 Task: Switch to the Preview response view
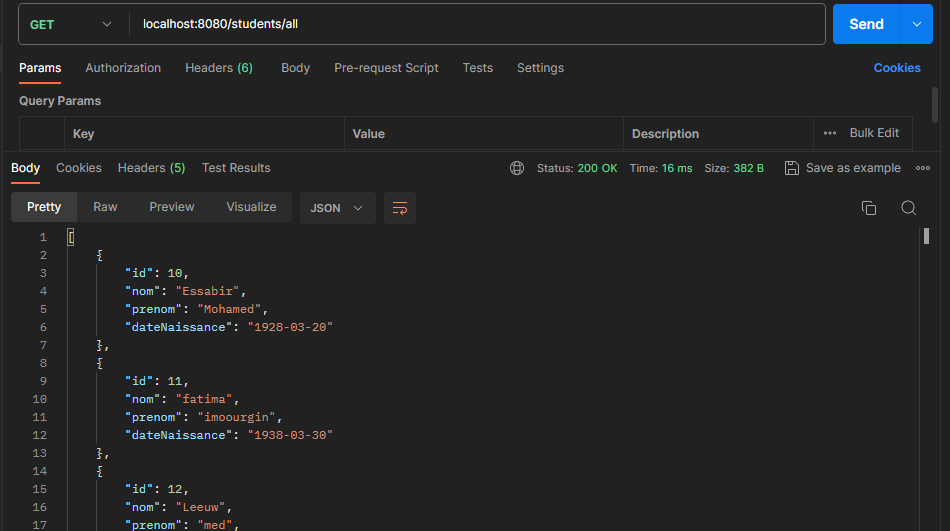point(171,207)
